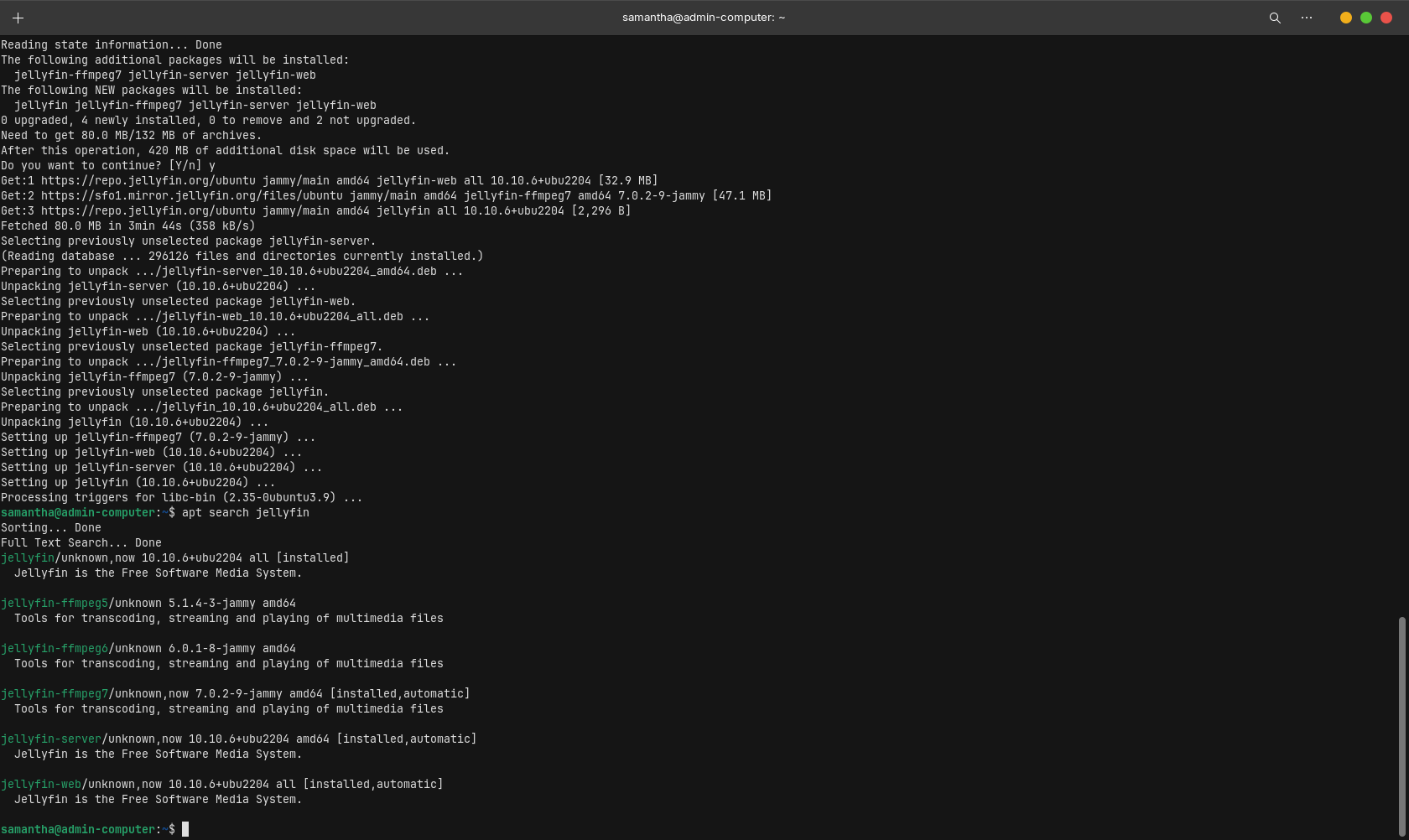Viewport: 1409px width, 840px height.
Task: Close terminal using the red button
Action: click(x=1386, y=18)
